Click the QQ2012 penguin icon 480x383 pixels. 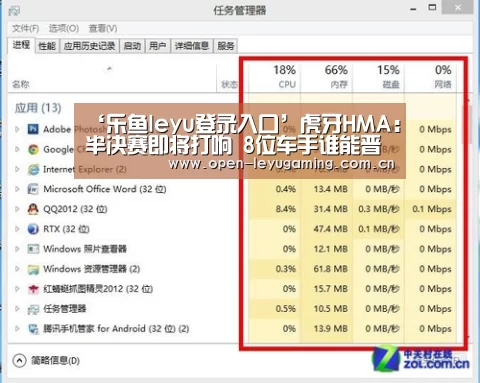tap(33, 209)
